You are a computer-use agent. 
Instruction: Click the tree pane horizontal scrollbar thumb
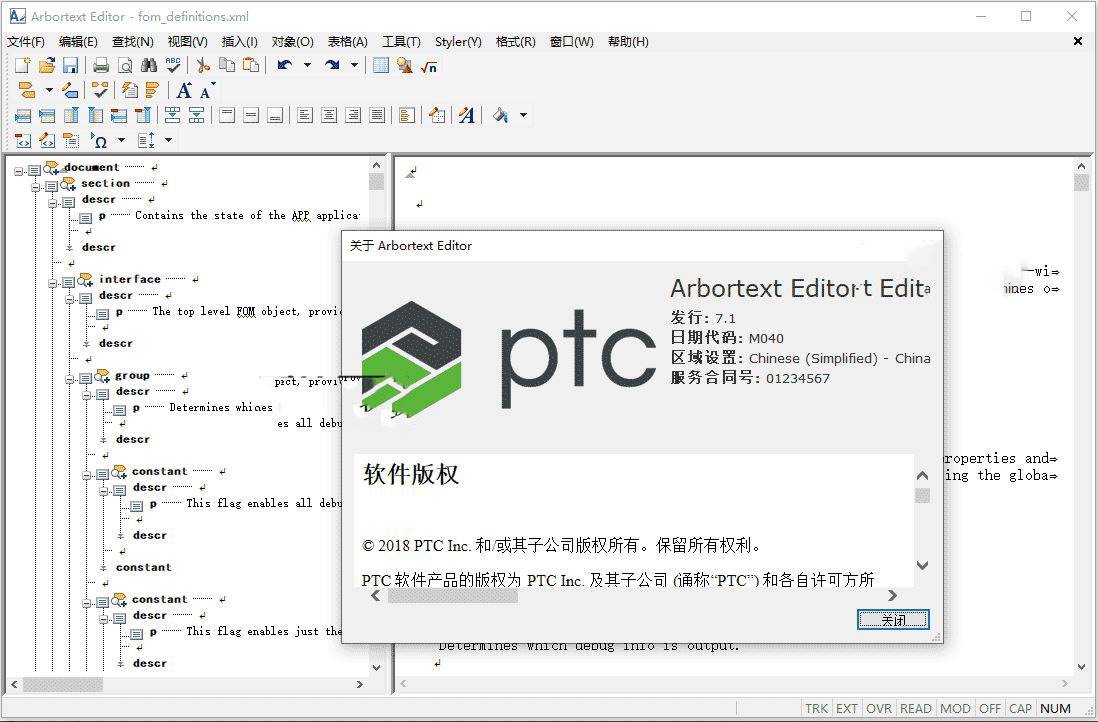[62, 683]
